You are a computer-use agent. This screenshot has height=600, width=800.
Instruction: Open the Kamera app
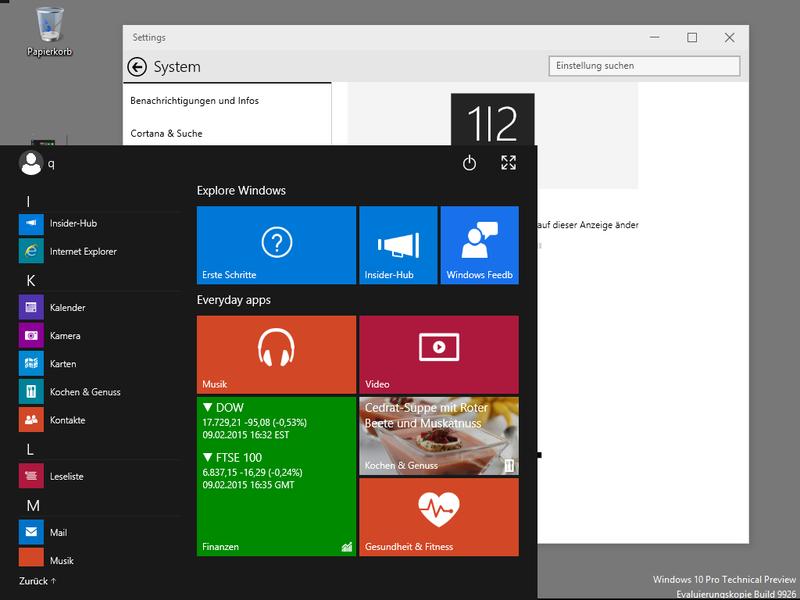click(x=99, y=336)
